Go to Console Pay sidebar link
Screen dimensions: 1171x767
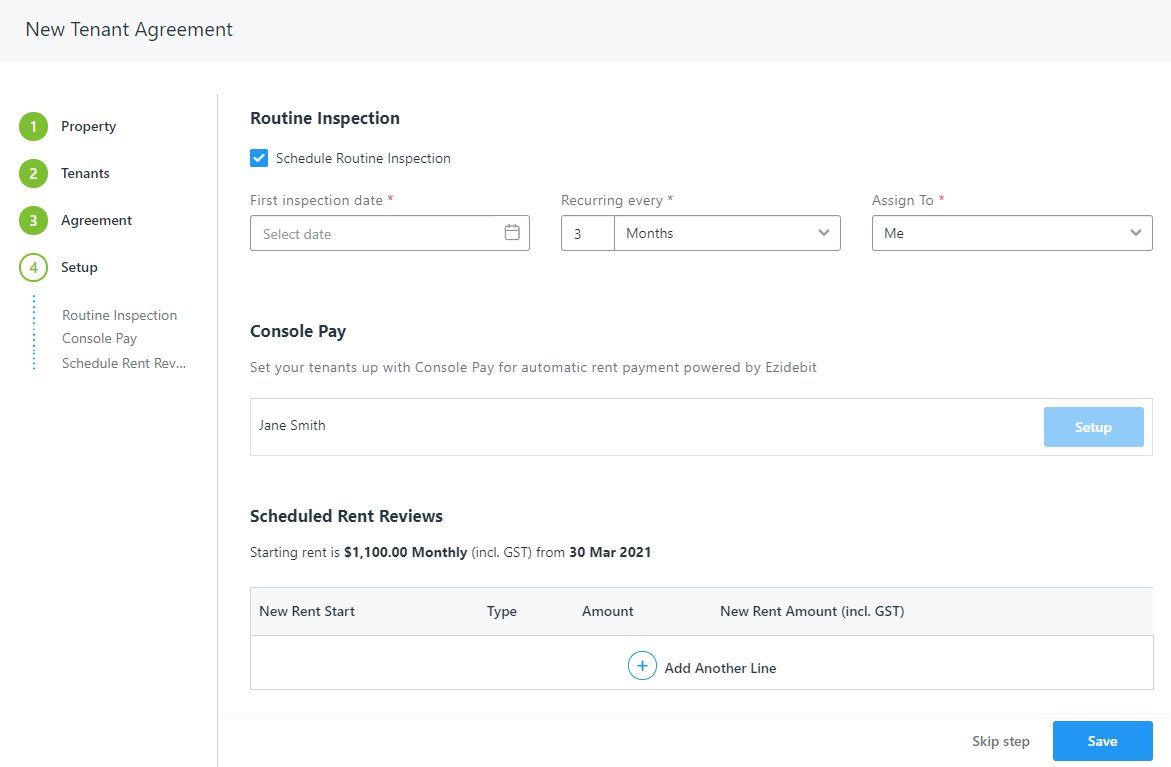(x=99, y=338)
